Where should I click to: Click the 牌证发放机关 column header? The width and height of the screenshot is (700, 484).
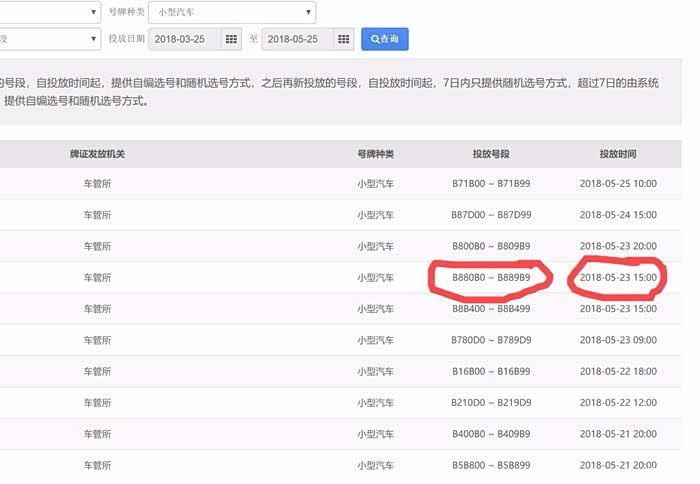point(97,154)
